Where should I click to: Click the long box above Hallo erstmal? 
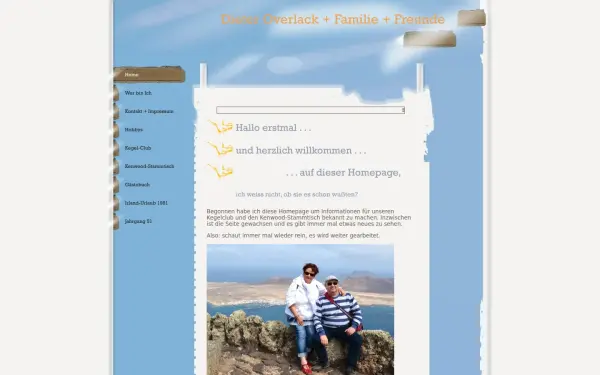coord(310,110)
